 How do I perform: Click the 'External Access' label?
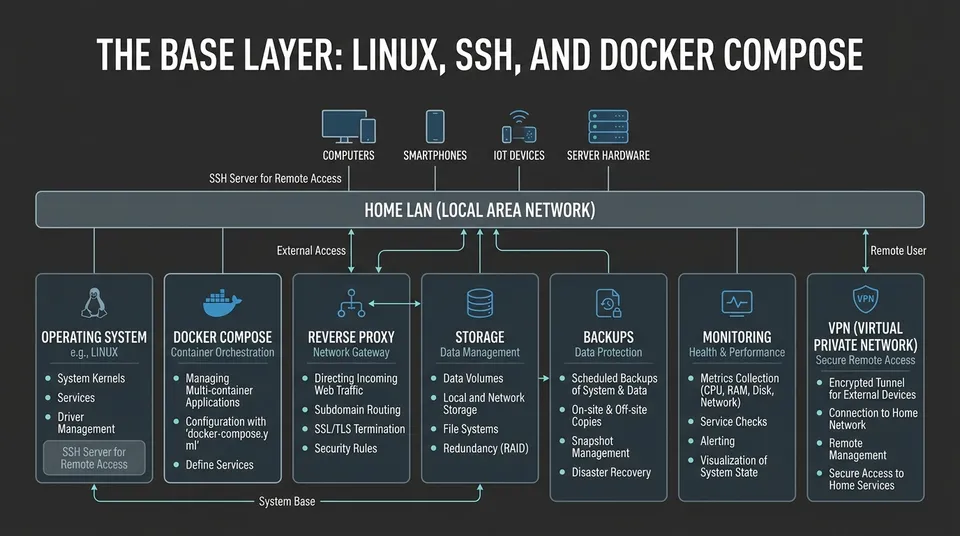coord(311,251)
